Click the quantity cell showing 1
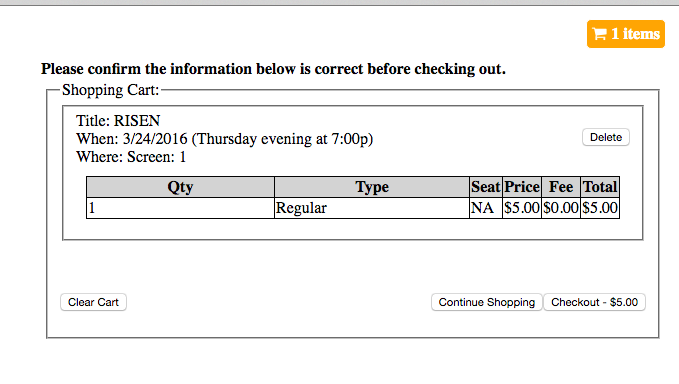This screenshot has height=384, width=679. 180,208
